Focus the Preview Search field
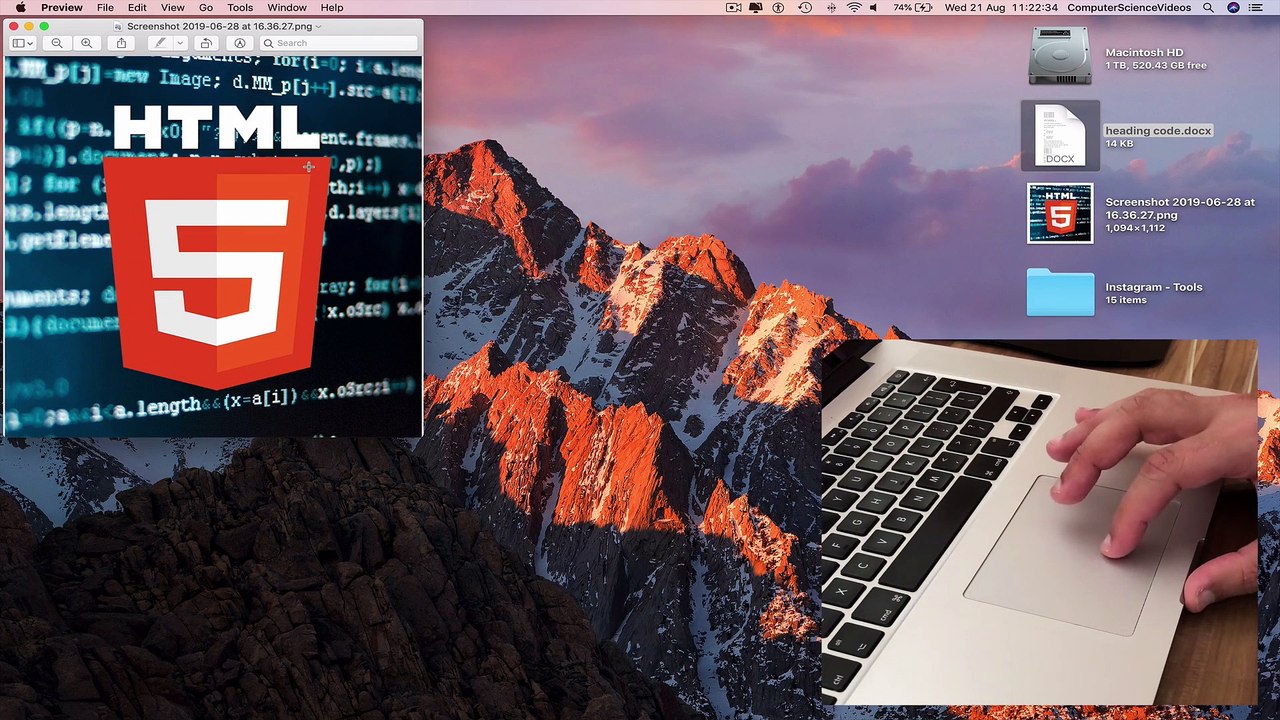 [x=338, y=43]
